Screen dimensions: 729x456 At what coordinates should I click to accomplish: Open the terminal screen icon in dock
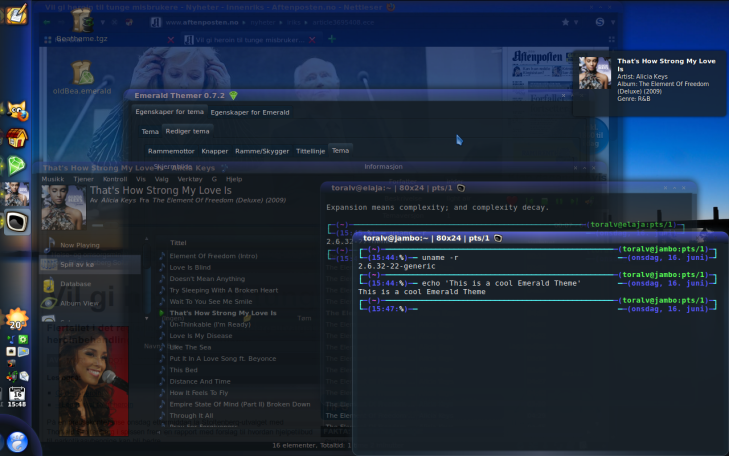point(17,222)
